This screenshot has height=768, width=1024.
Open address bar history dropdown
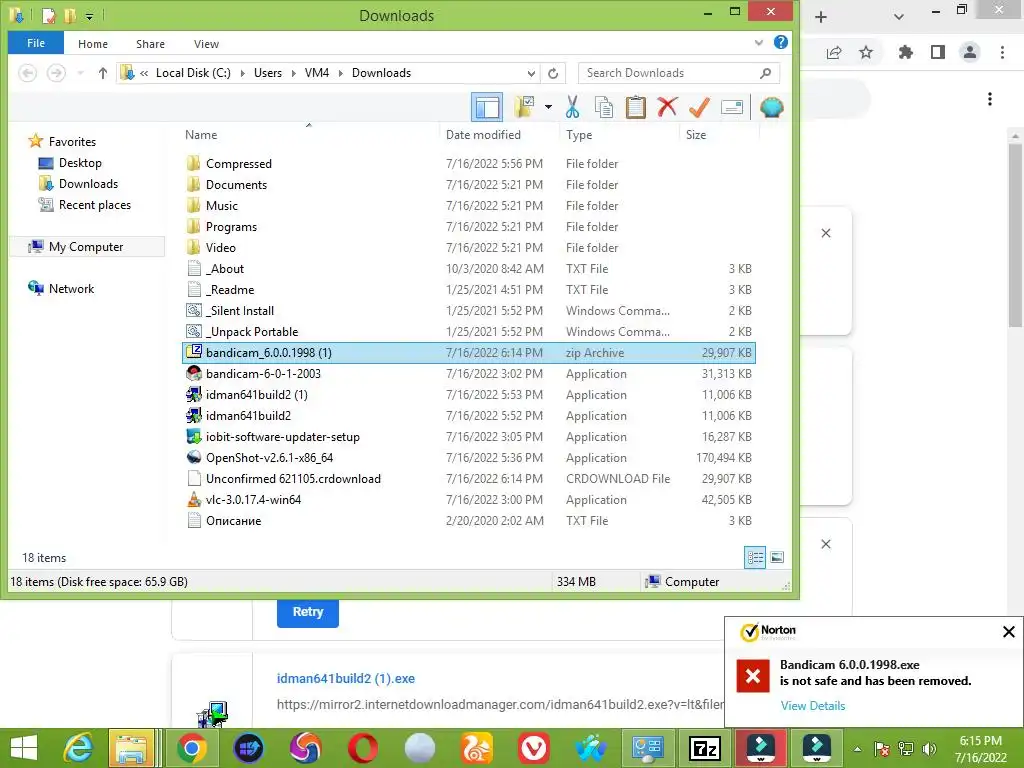point(532,73)
